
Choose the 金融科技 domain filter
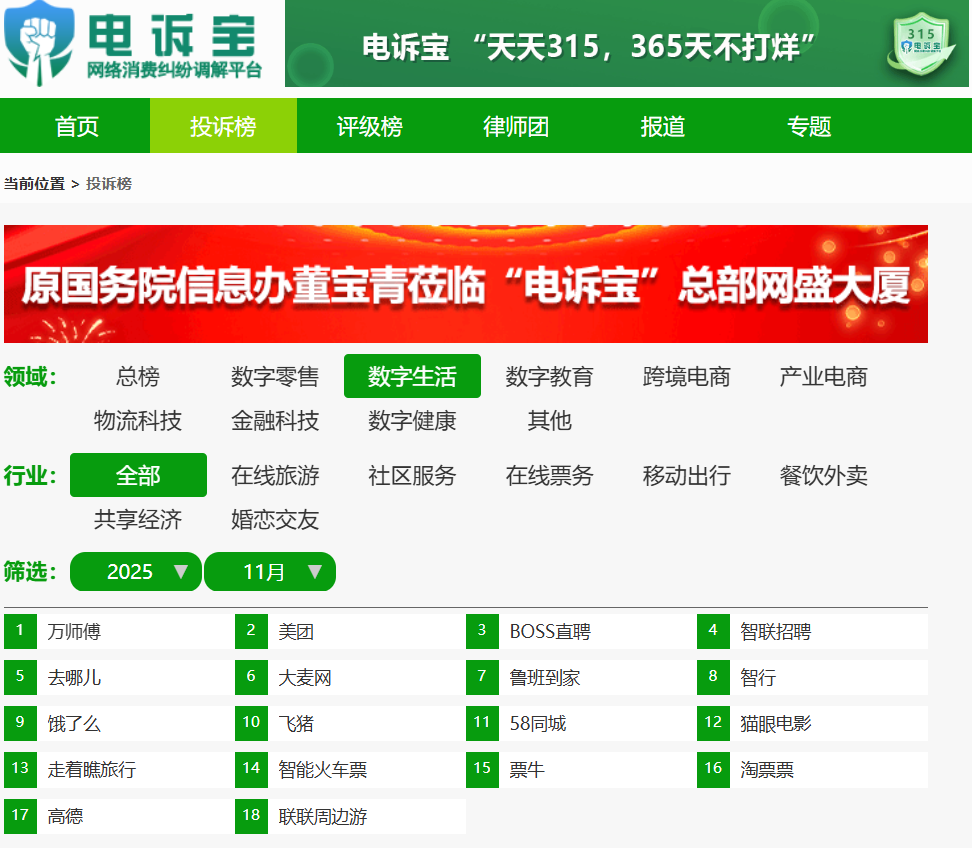point(275,421)
